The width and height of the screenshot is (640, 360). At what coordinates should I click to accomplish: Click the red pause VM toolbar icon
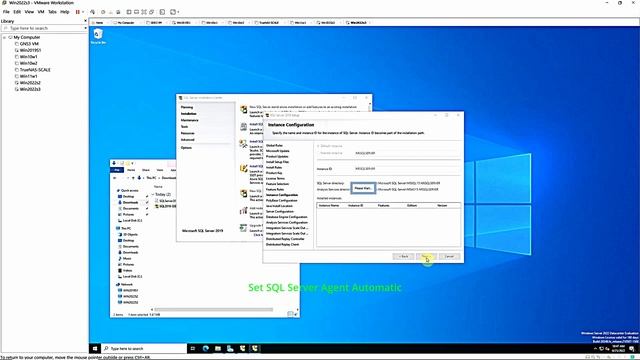coord(78,12)
